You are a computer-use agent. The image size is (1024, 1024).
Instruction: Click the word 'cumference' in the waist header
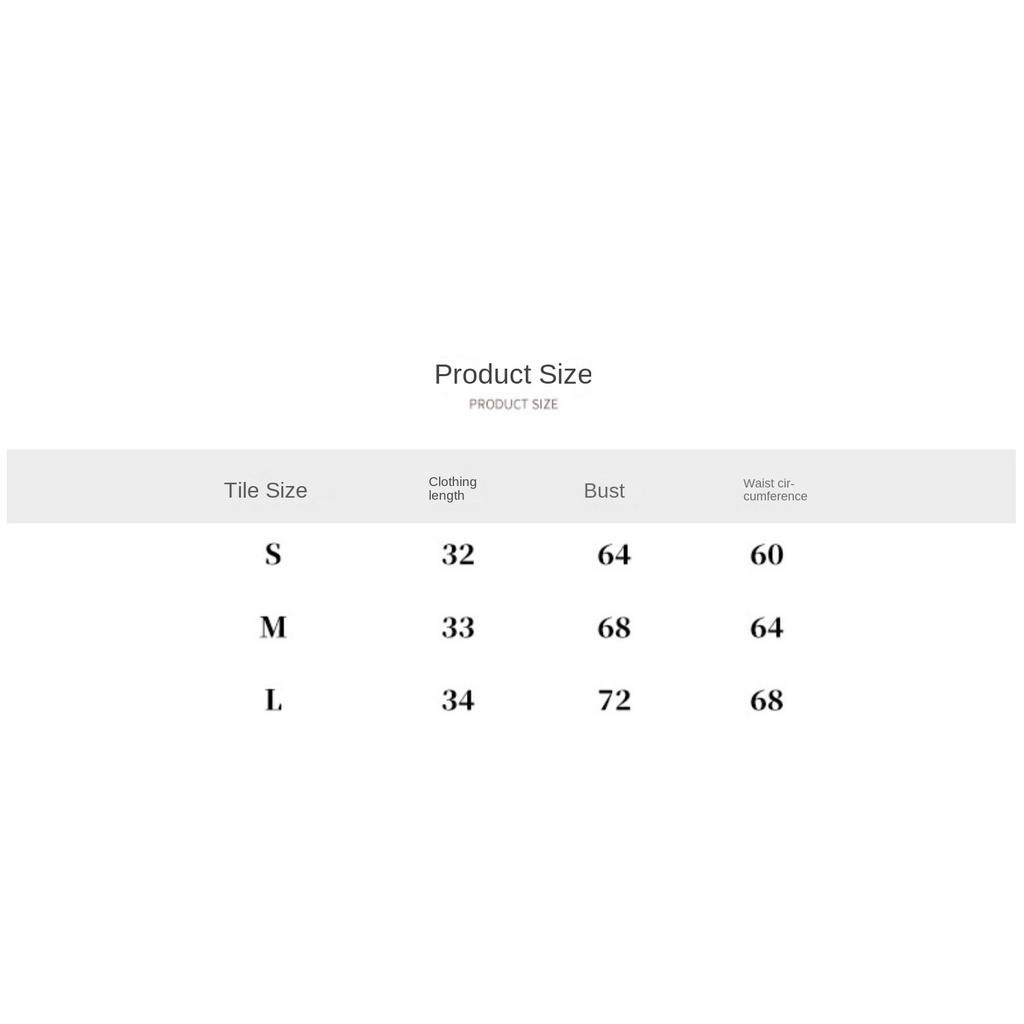[x=775, y=497]
